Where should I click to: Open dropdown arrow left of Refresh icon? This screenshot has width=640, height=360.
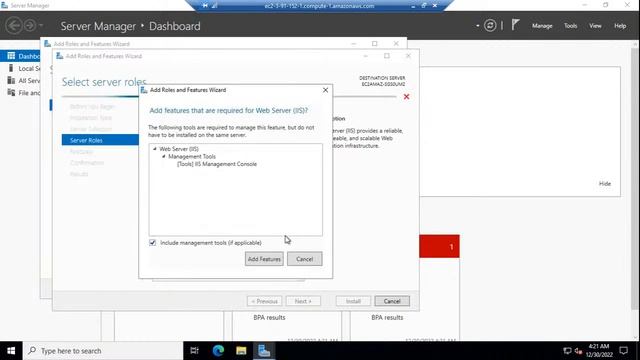(478, 26)
